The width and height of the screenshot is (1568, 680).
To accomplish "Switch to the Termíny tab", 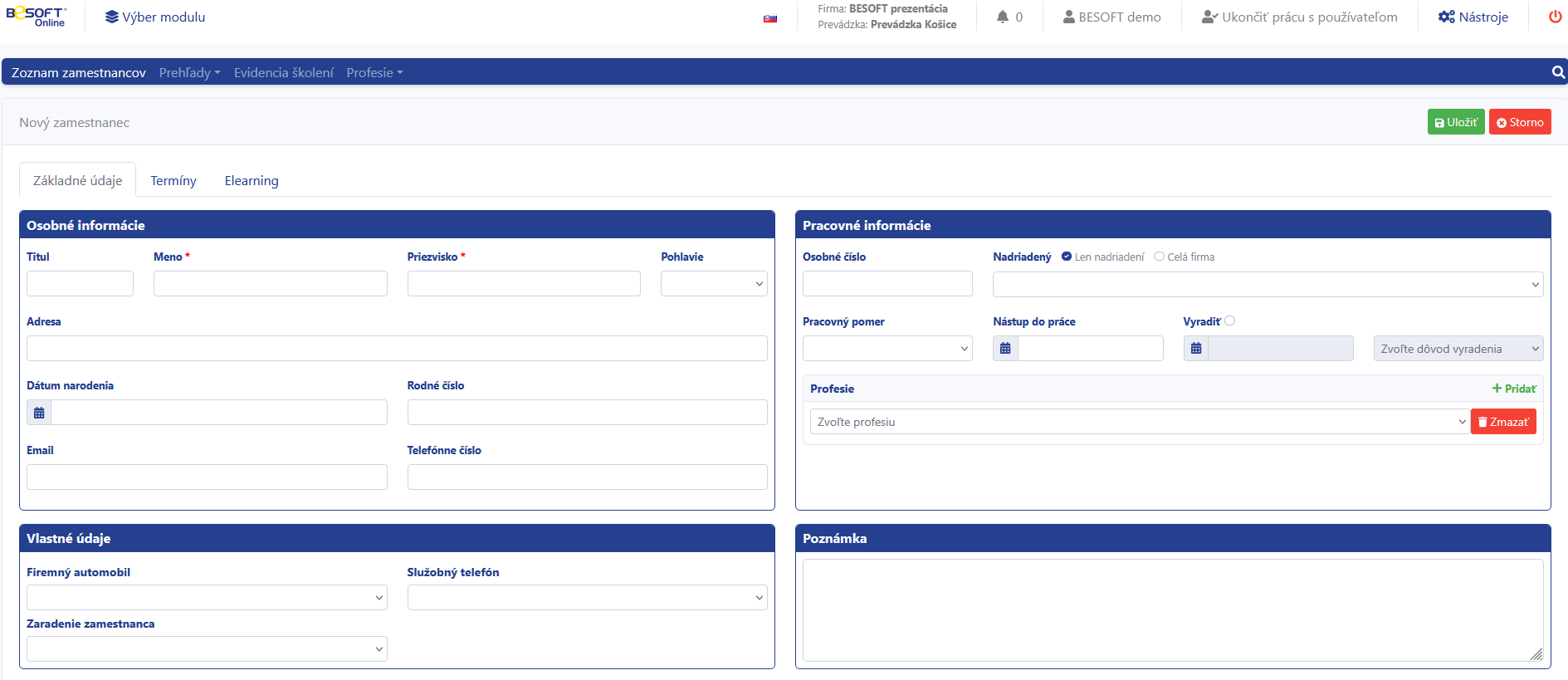I will pyautogui.click(x=173, y=181).
